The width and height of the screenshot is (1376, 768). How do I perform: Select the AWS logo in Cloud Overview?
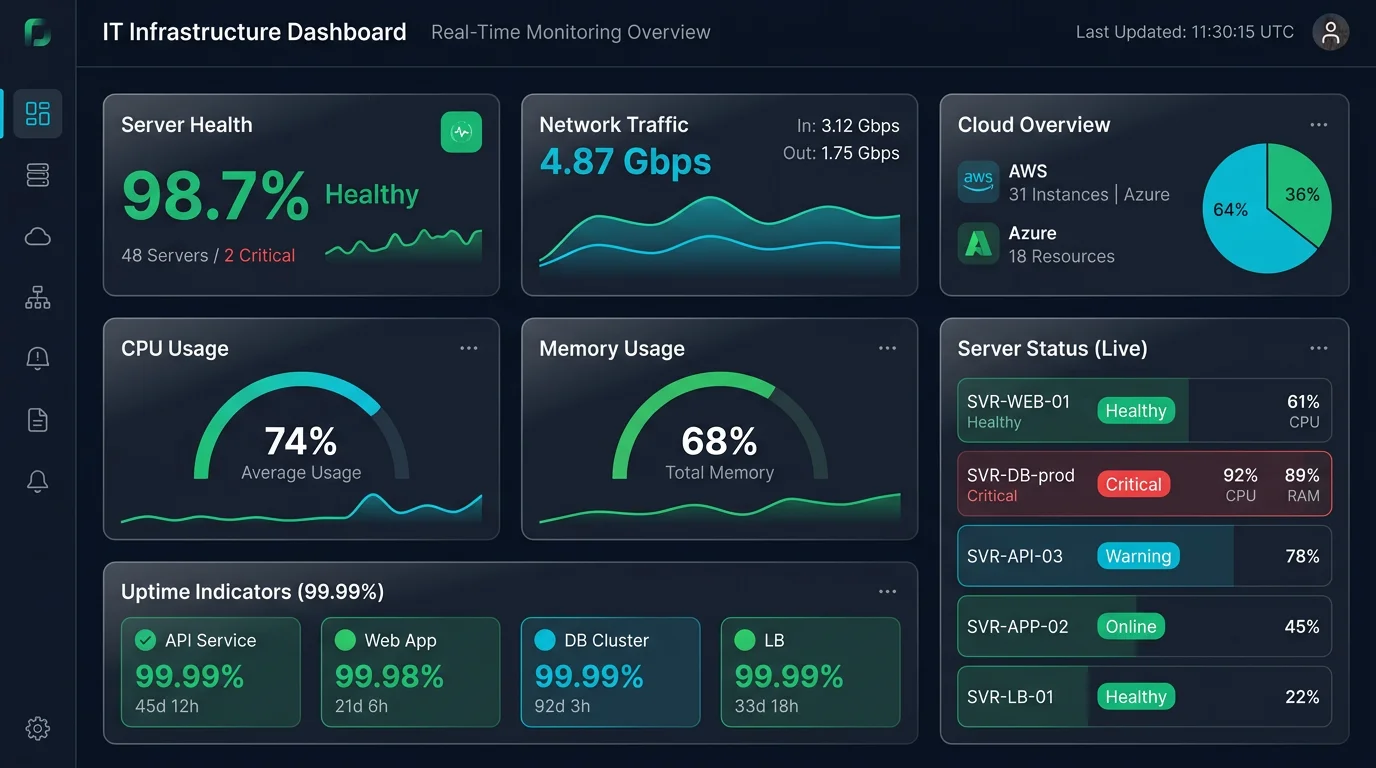pos(978,182)
